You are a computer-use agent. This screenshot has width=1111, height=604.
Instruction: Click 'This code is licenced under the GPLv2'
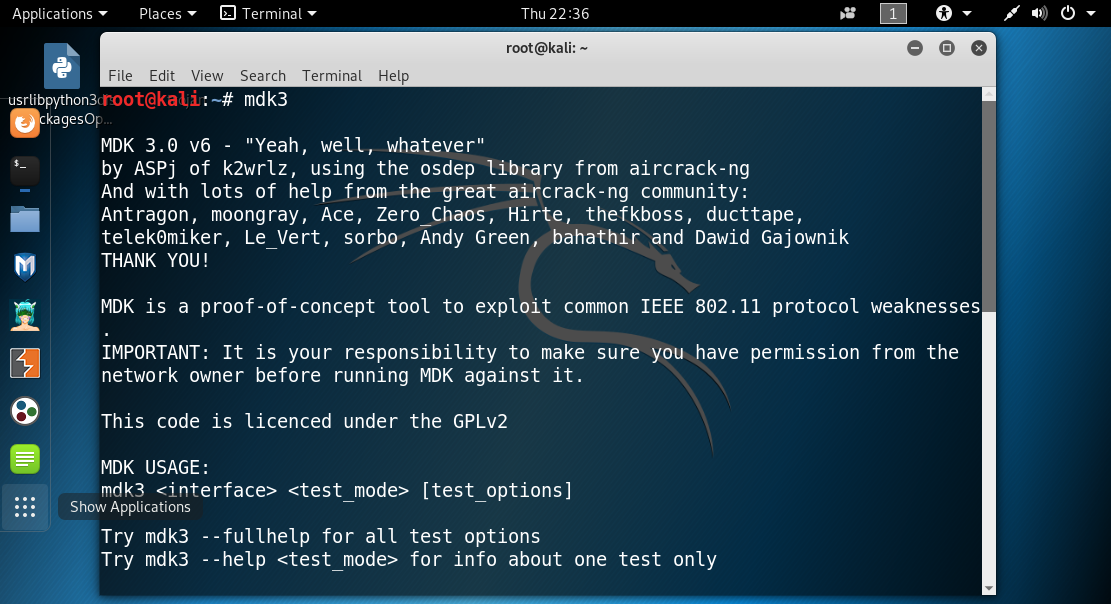(x=305, y=422)
